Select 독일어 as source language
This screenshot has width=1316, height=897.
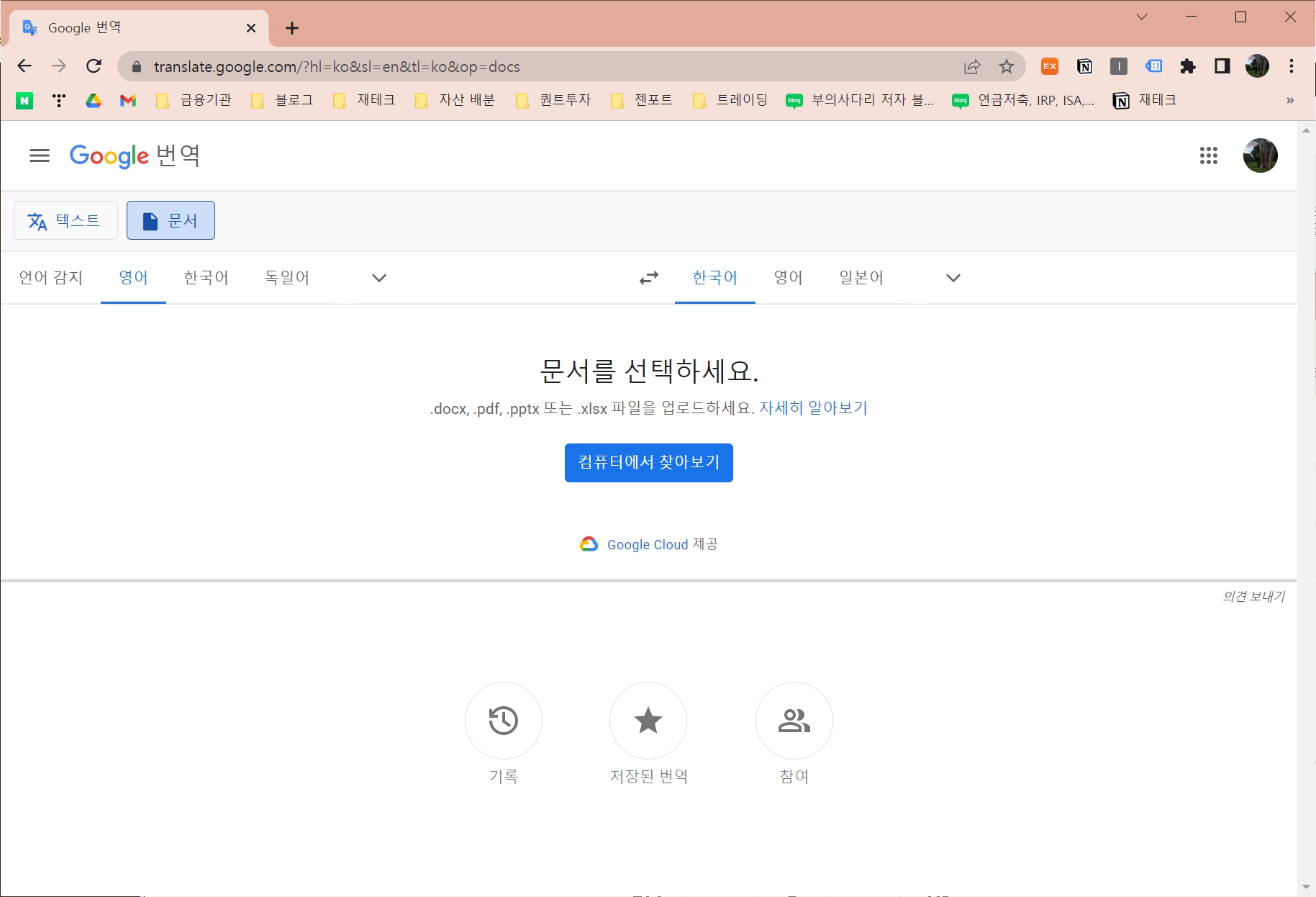[286, 278]
